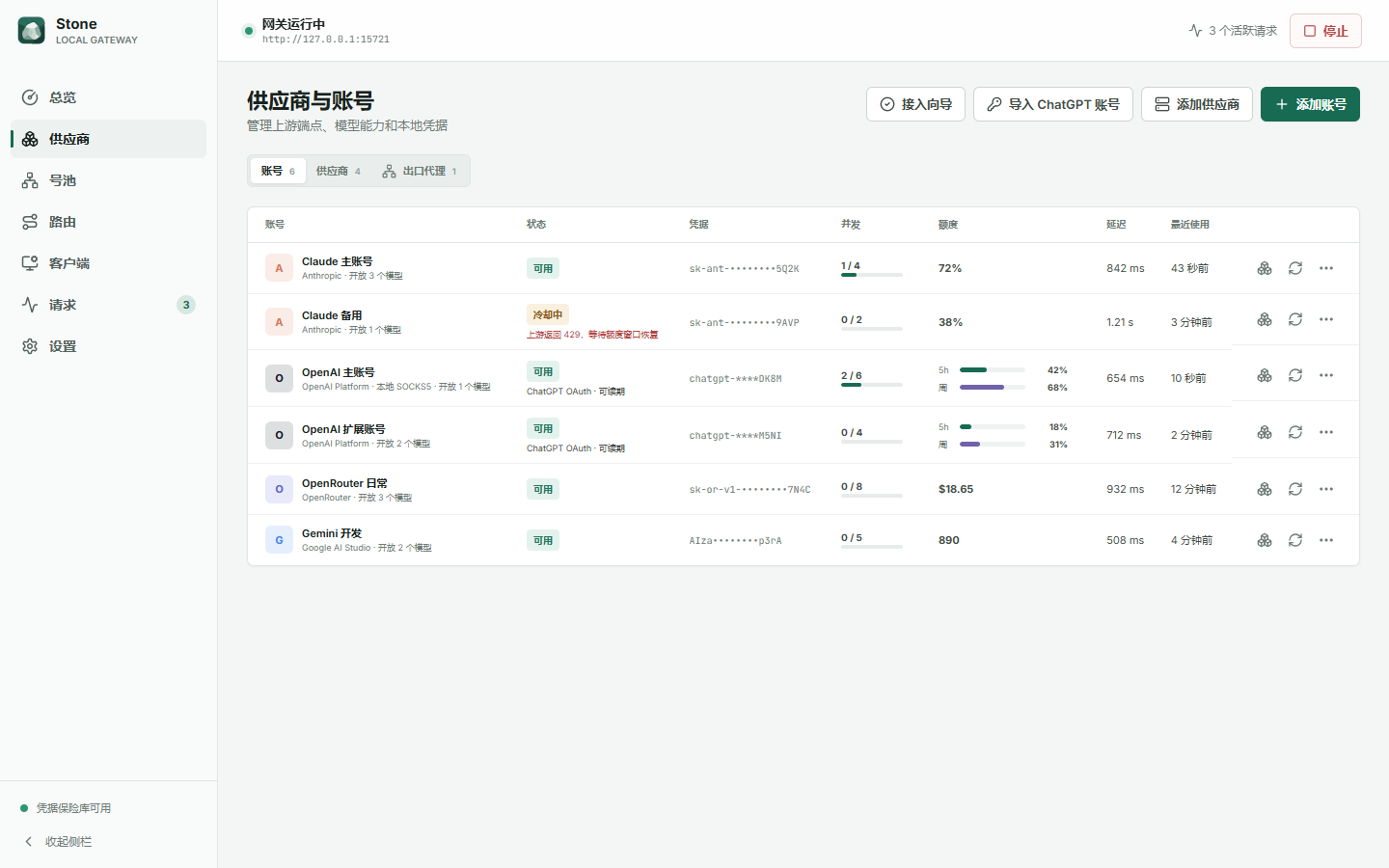Switch to the 出口代理 tab
The image size is (1389, 868).
420,171
